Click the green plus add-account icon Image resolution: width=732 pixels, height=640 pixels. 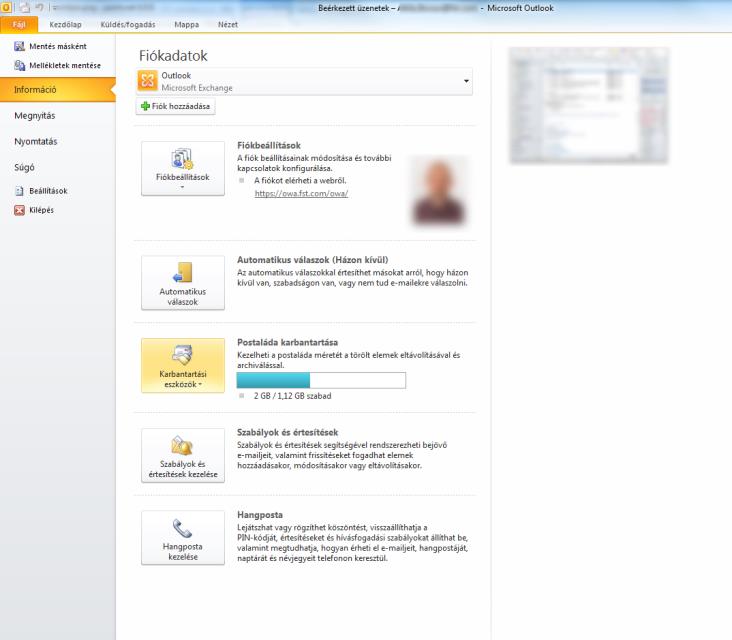(145, 106)
